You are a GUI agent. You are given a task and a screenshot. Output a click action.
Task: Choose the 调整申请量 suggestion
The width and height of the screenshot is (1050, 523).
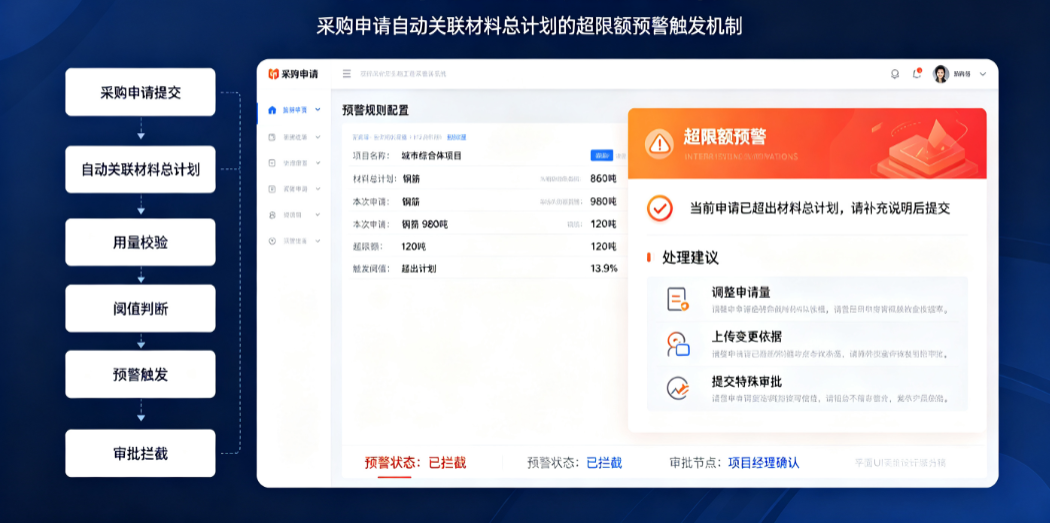807,299
